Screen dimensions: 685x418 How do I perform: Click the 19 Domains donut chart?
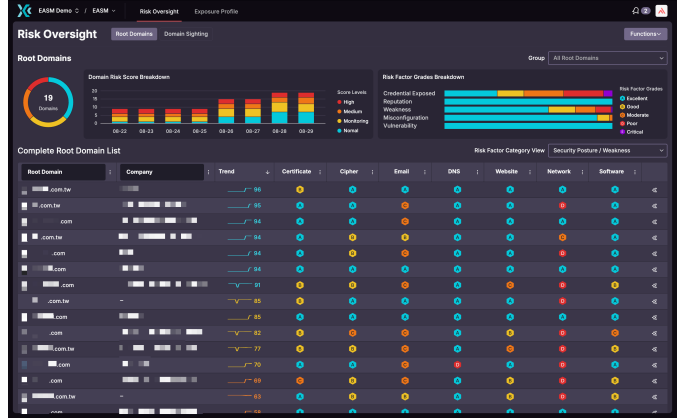pyautogui.click(x=47, y=101)
